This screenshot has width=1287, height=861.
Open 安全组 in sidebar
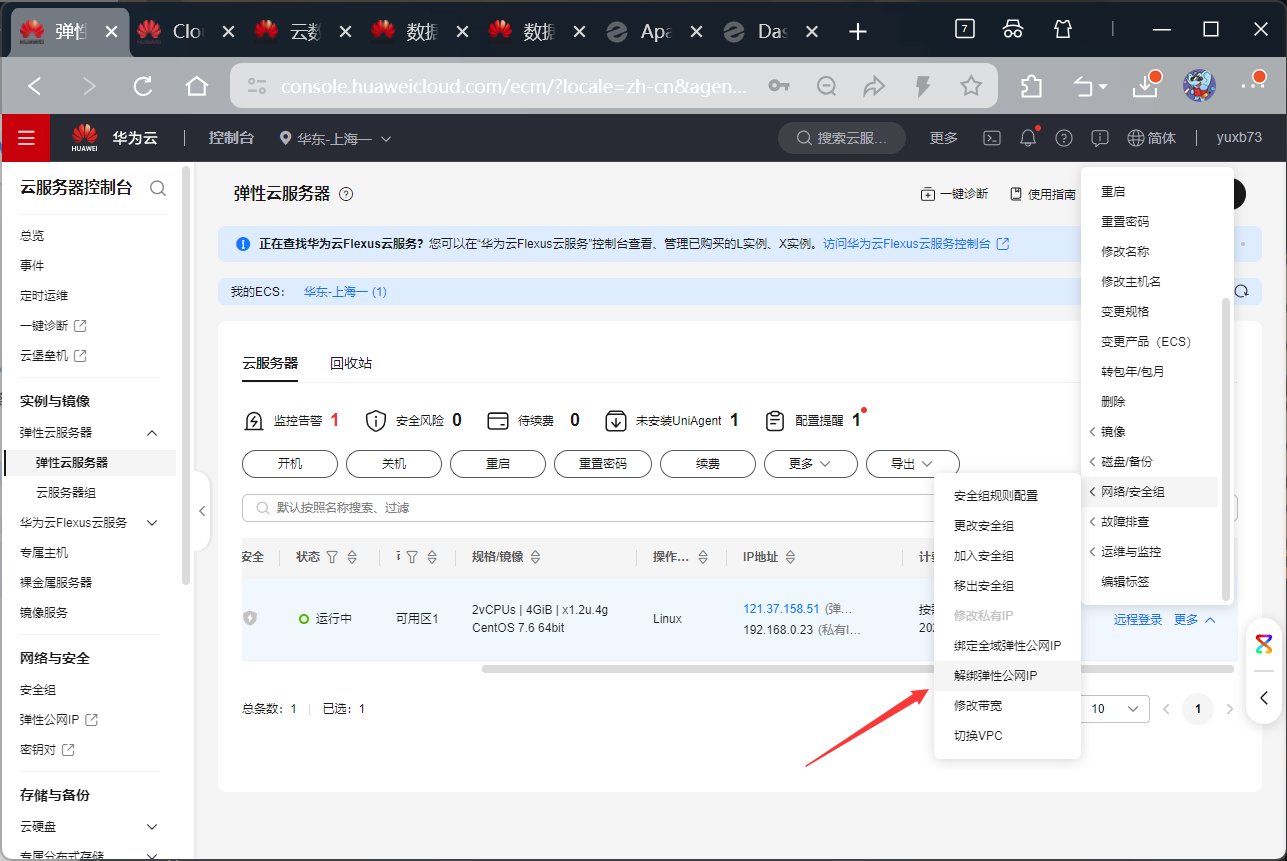pos(38,690)
